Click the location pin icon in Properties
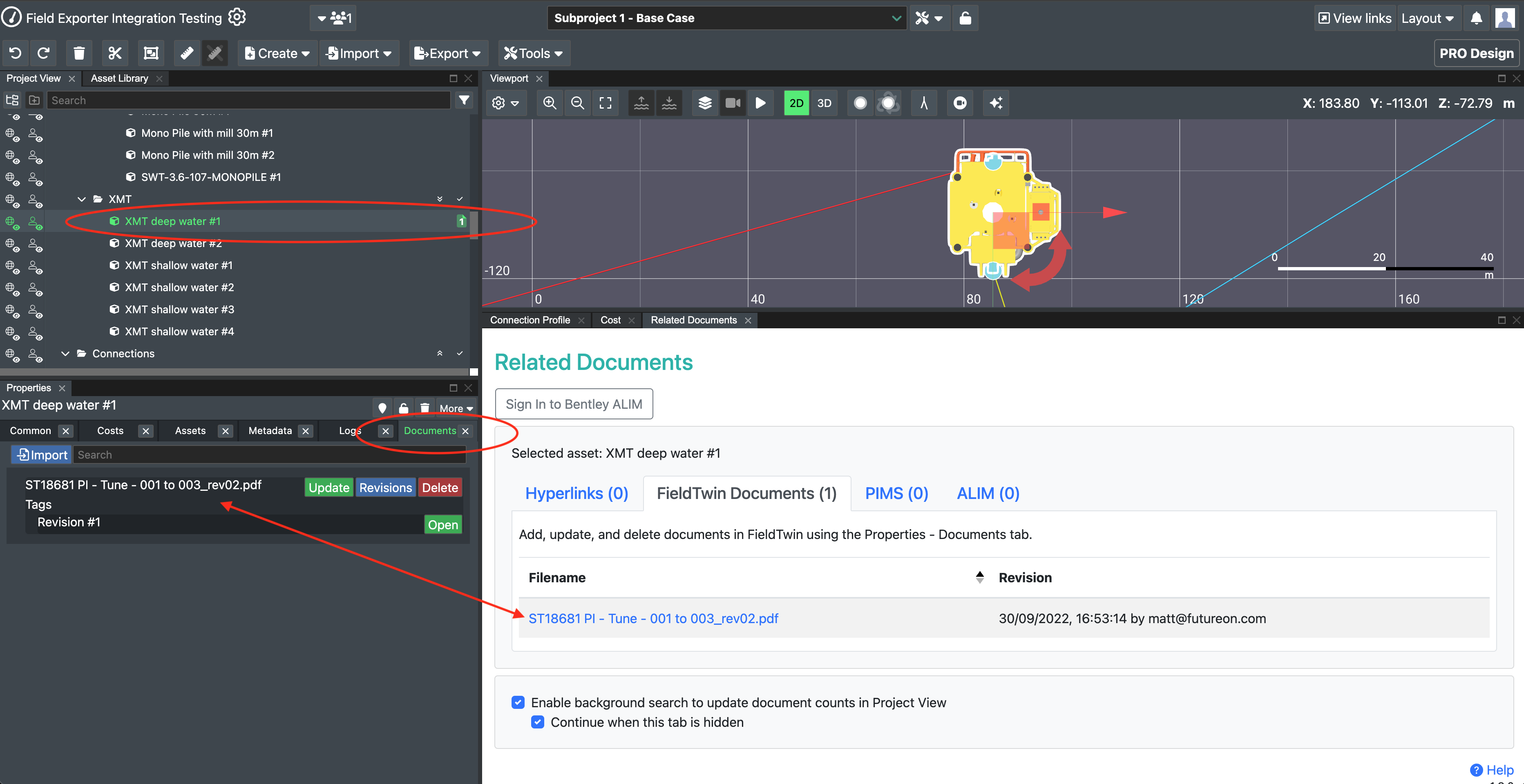The width and height of the screenshot is (1524, 784). [382, 408]
